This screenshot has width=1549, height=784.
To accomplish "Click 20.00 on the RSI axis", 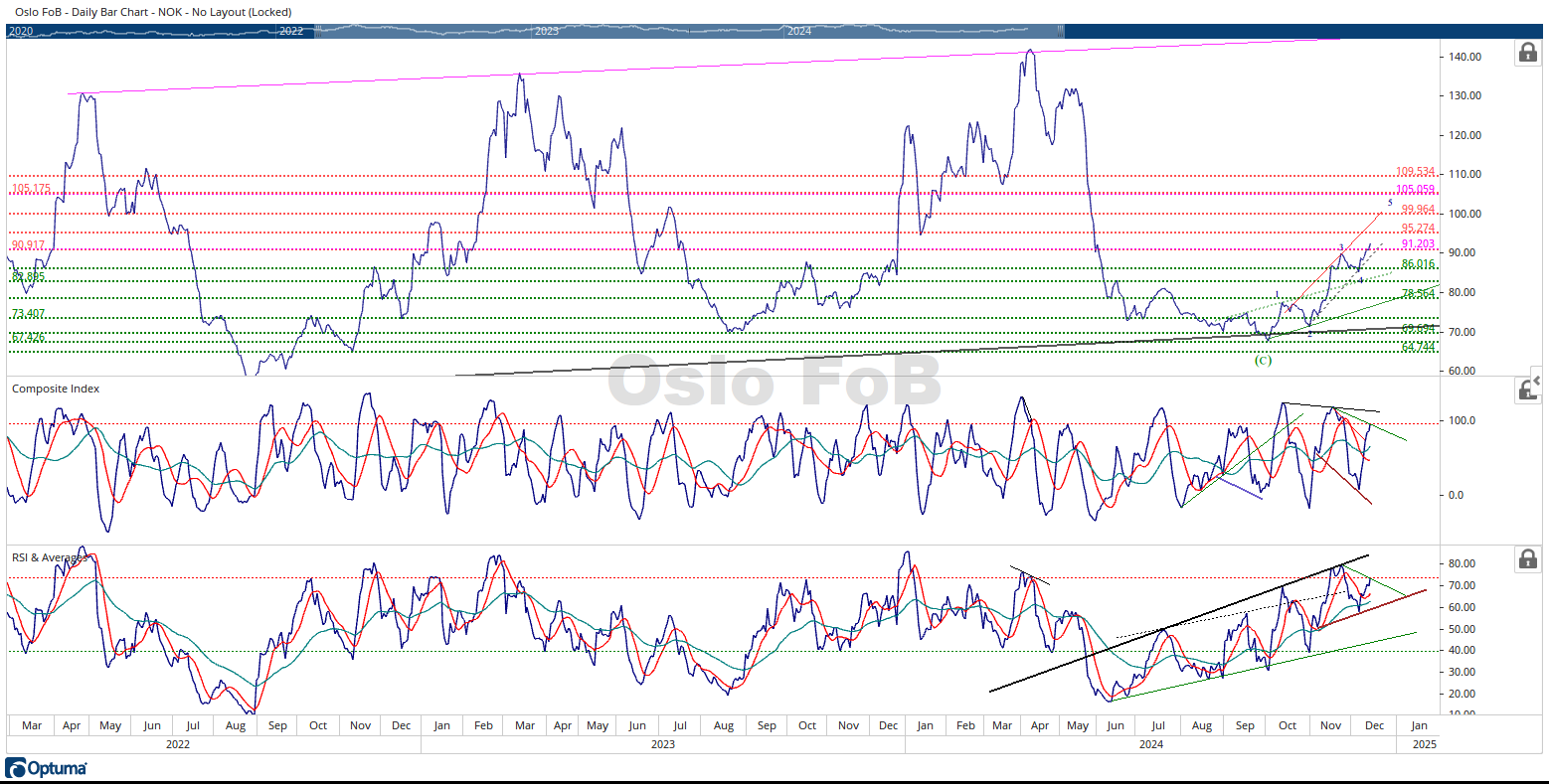I will (1463, 694).
